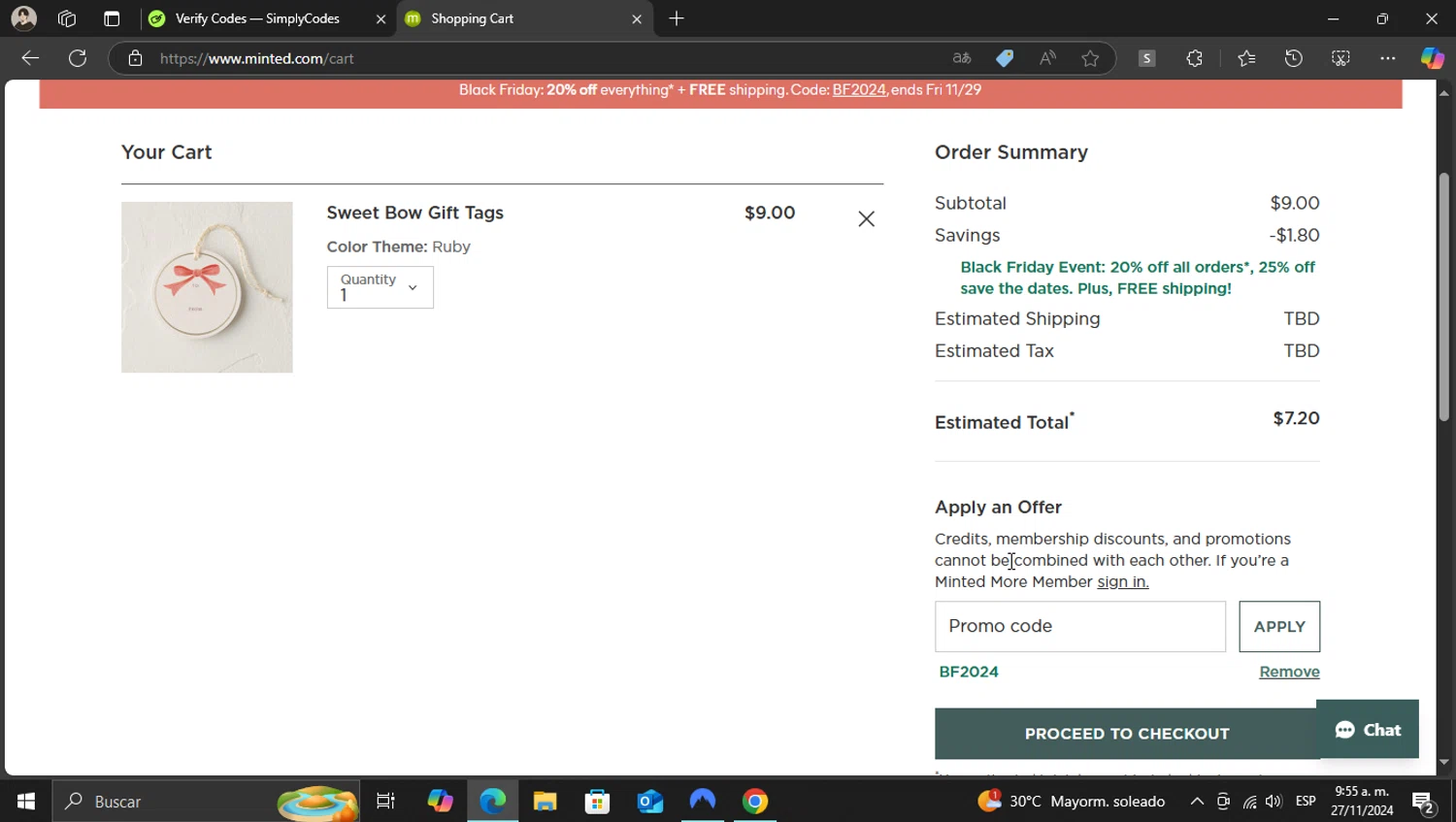The height and width of the screenshot is (822, 1456).
Task: Proceed to checkout
Action: 1126,734
